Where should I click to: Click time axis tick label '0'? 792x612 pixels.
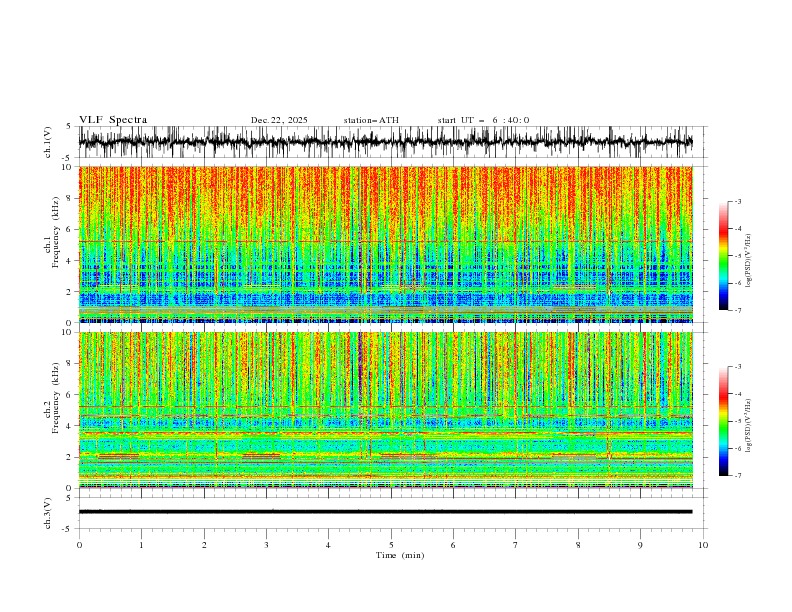click(79, 545)
